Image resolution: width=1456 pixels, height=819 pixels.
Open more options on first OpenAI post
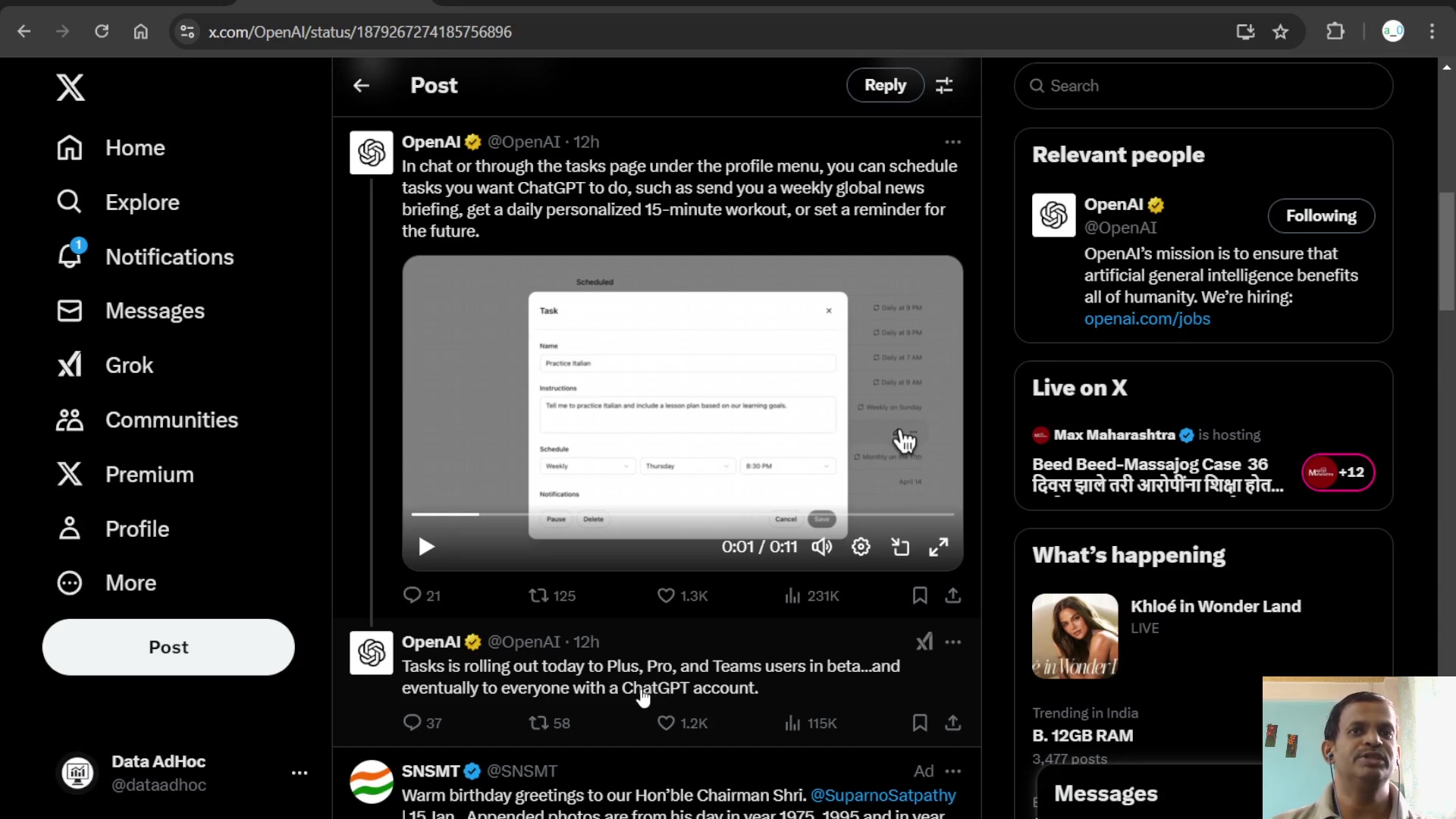click(953, 142)
